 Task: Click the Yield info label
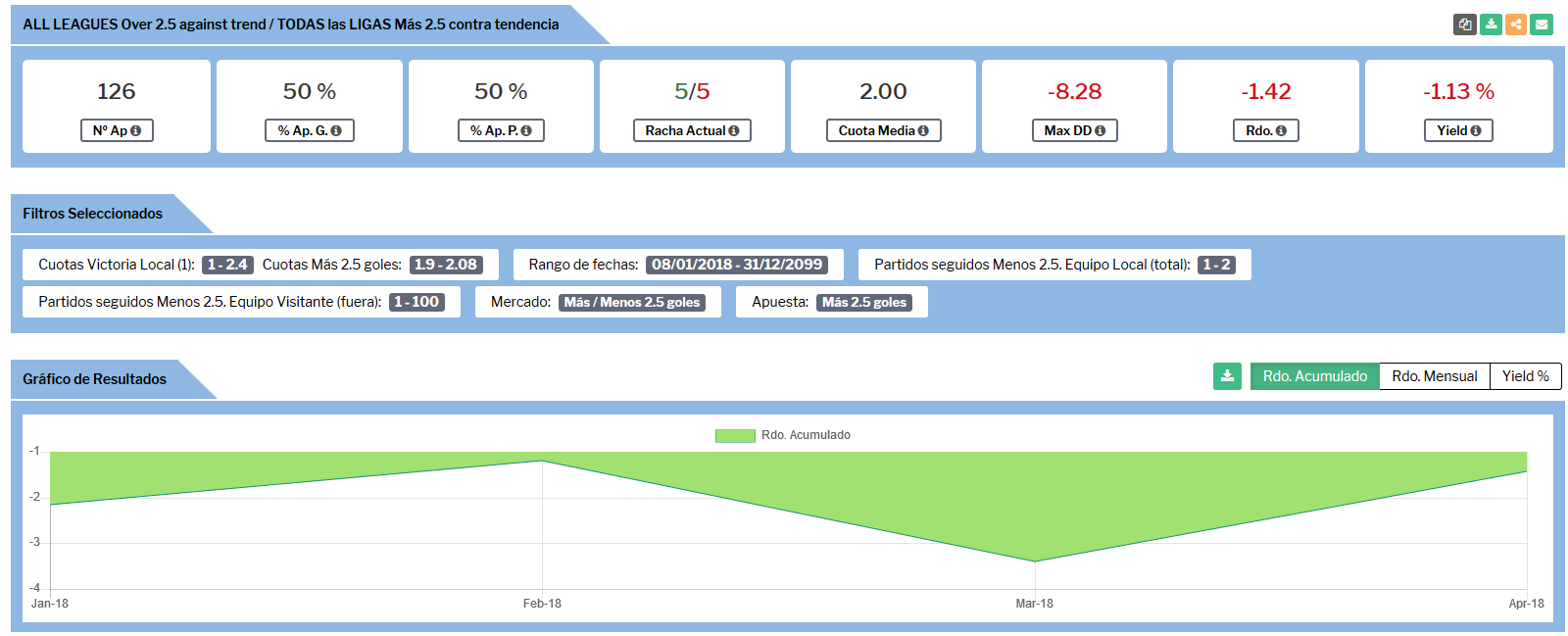[x=1458, y=130]
